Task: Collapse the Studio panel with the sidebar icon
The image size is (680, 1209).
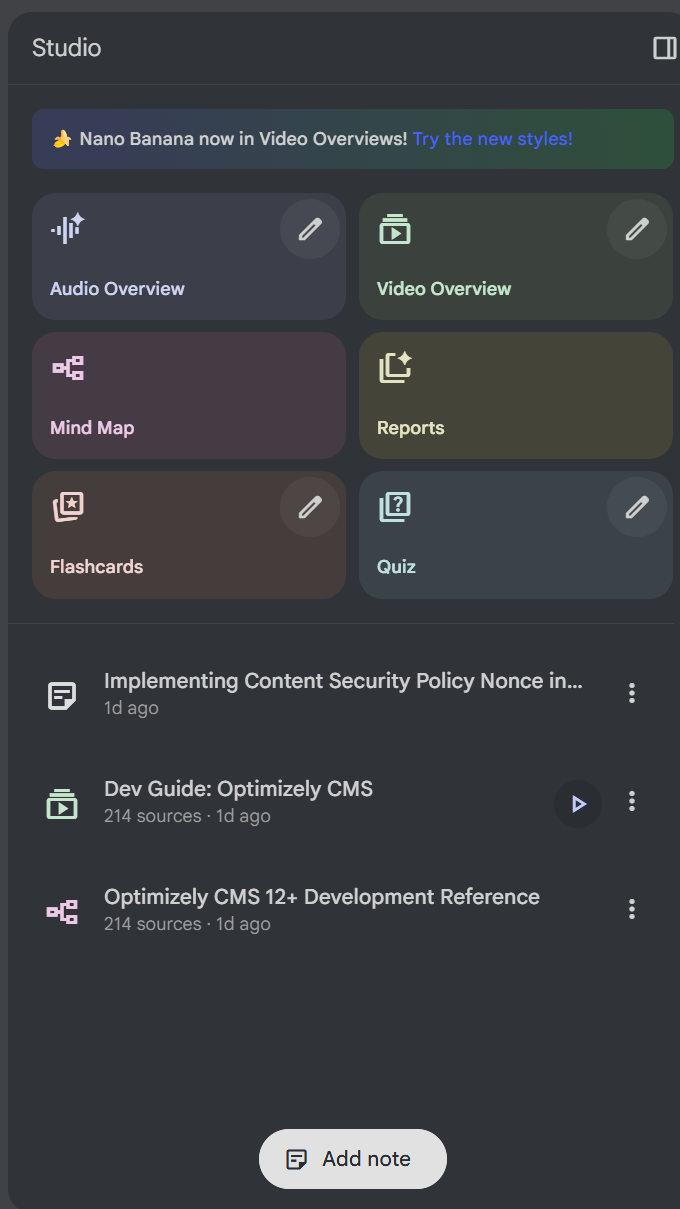Action: tap(664, 48)
